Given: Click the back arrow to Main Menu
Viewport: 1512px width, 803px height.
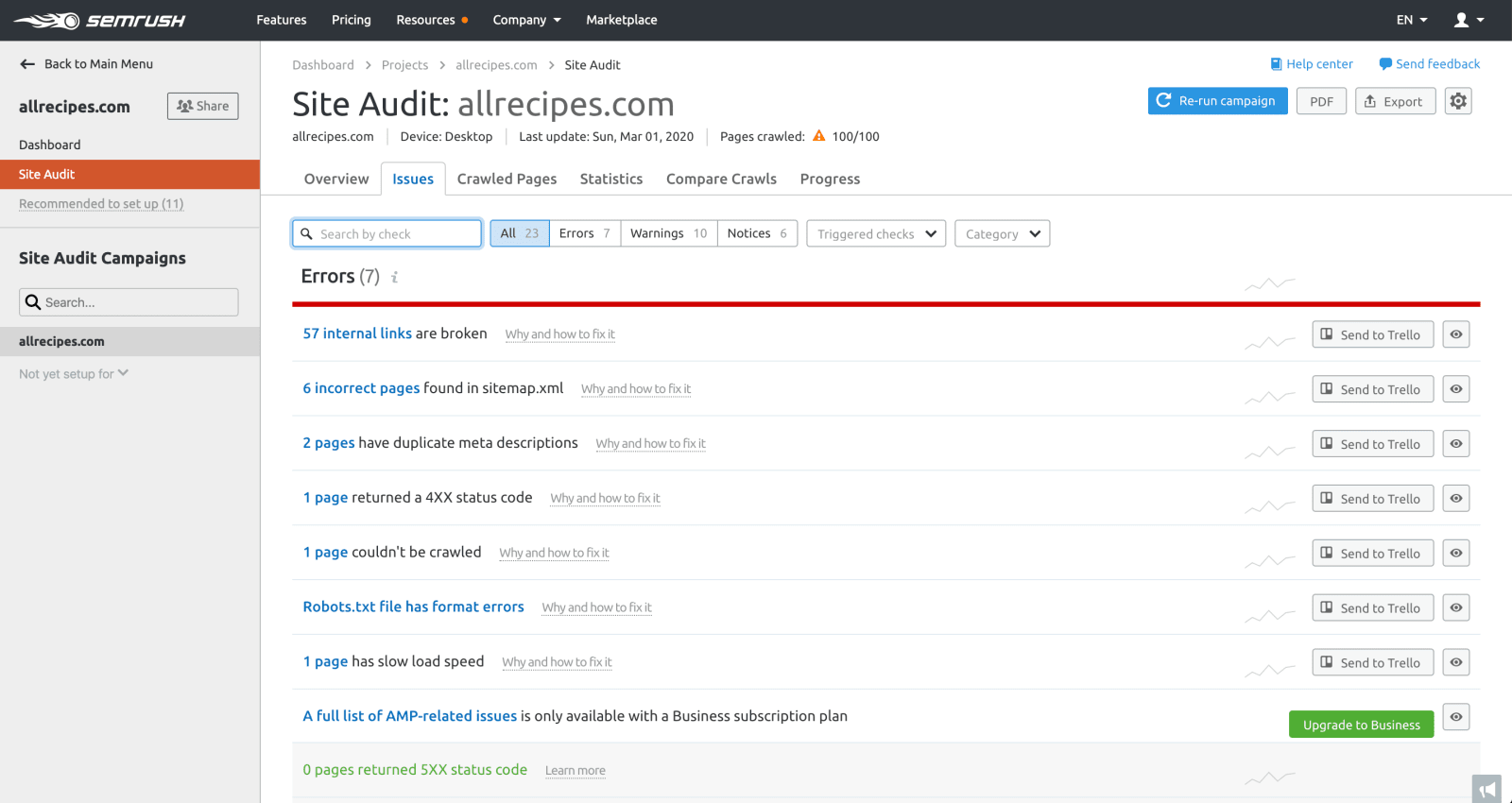Looking at the screenshot, I should (27, 64).
